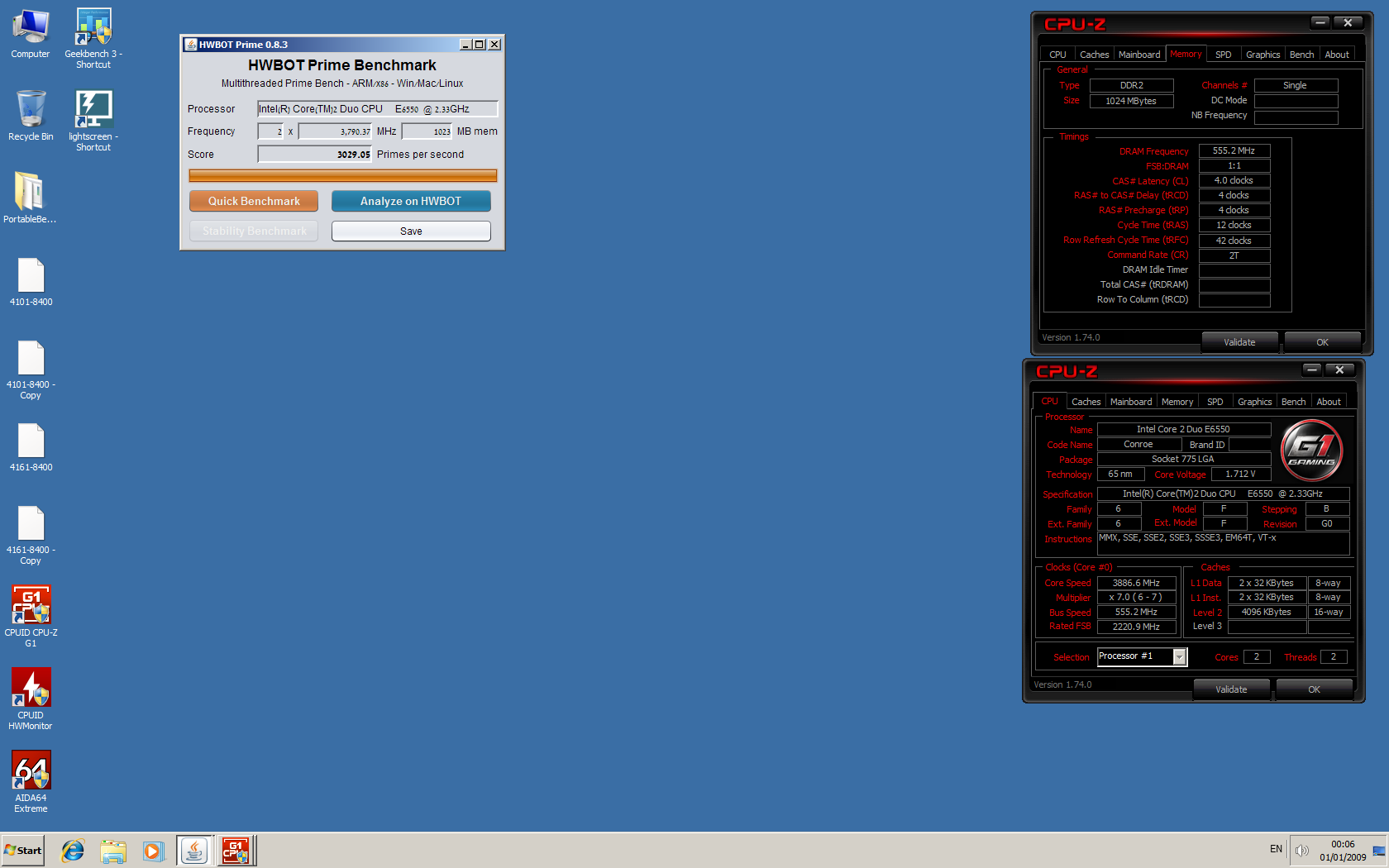Click OK in lower CPU-Z CPU window
1389x868 pixels.
pos(1314,689)
